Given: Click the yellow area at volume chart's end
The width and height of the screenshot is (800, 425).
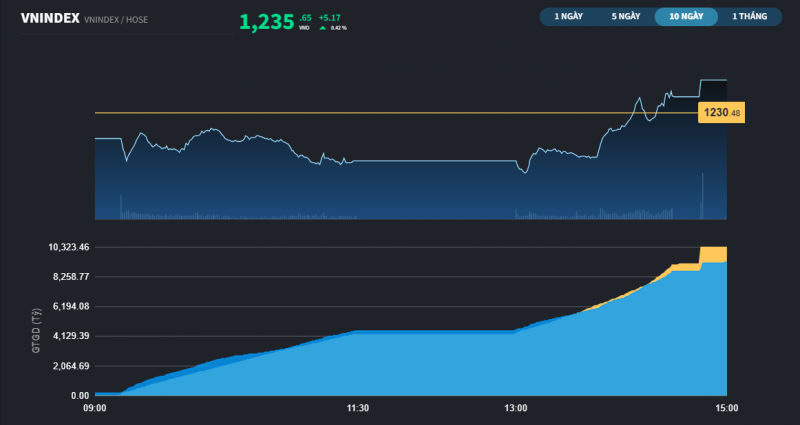Looking at the screenshot, I should pos(714,254).
